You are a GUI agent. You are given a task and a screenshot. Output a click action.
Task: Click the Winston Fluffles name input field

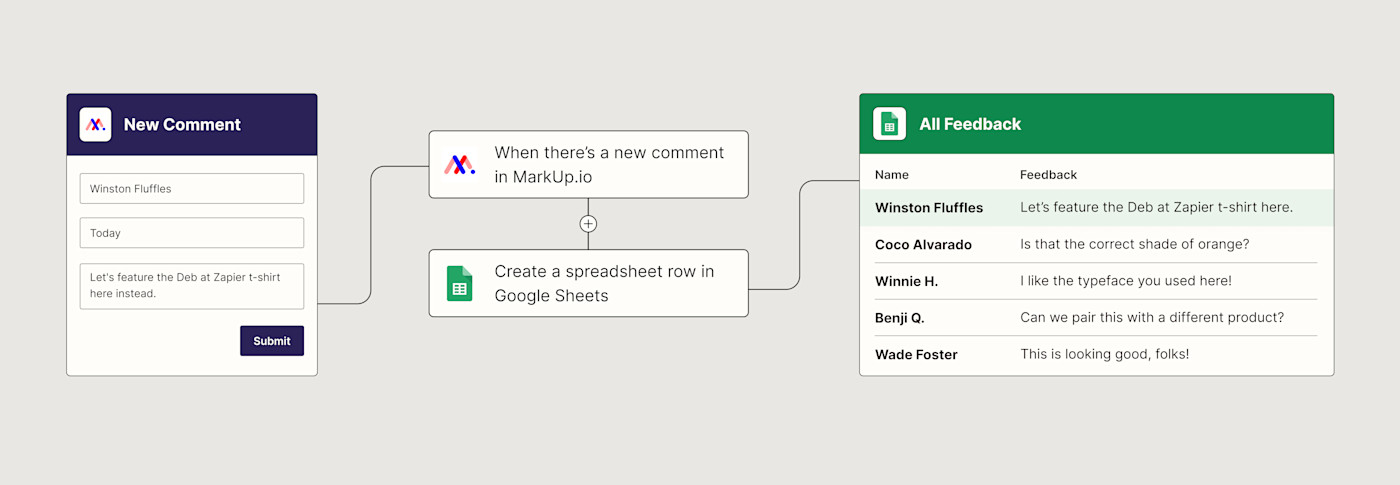click(192, 189)
